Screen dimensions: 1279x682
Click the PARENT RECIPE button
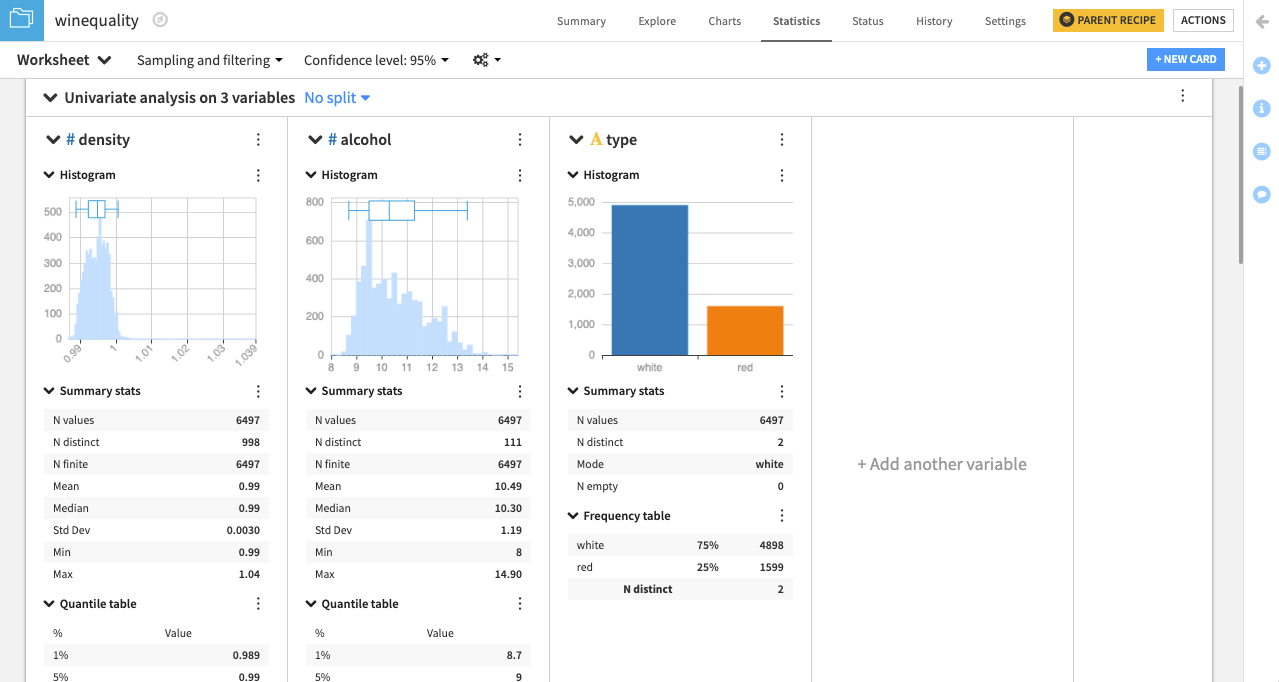click(1108, 19)
